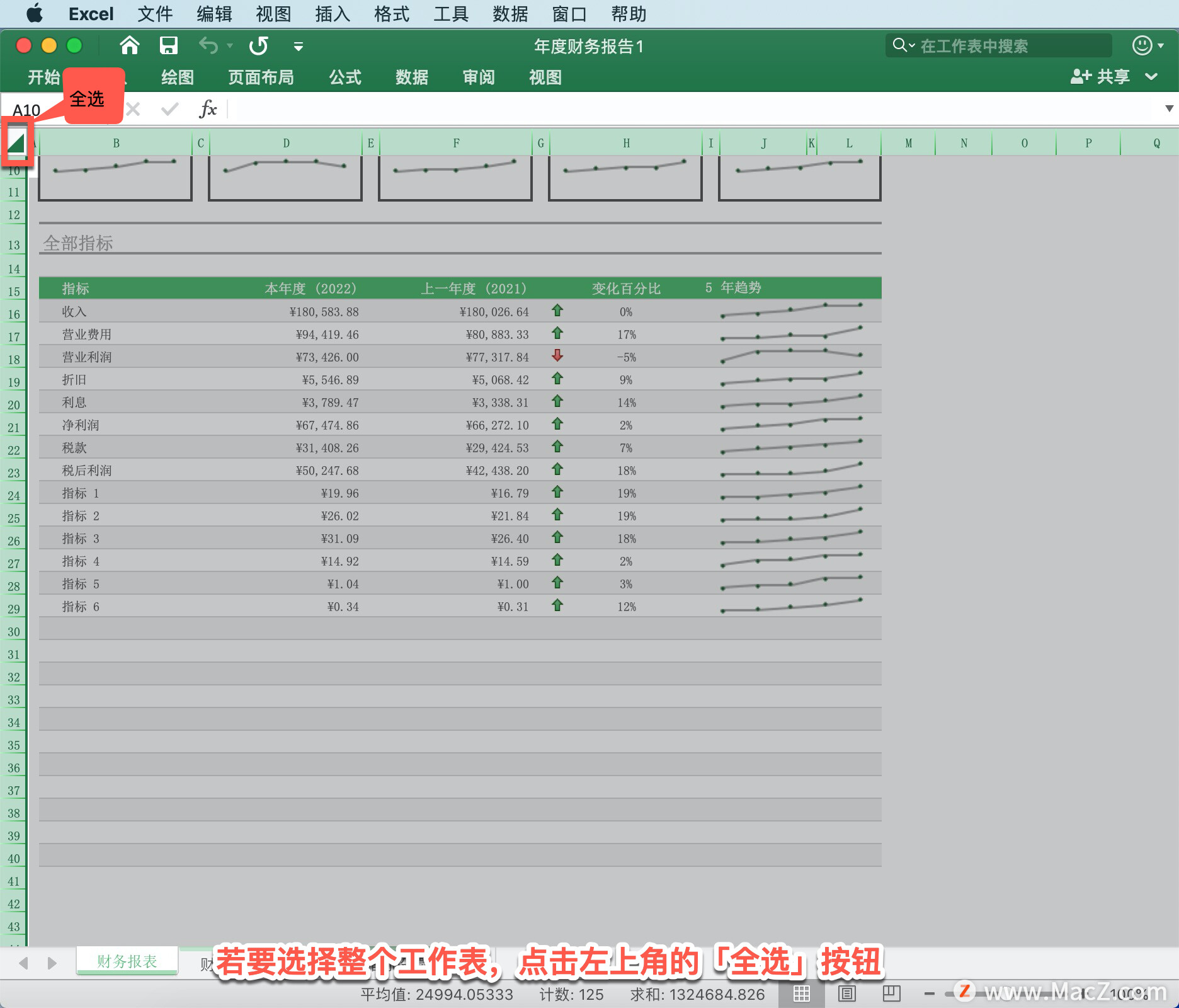Switch to Normal view icon

[802, 994]
